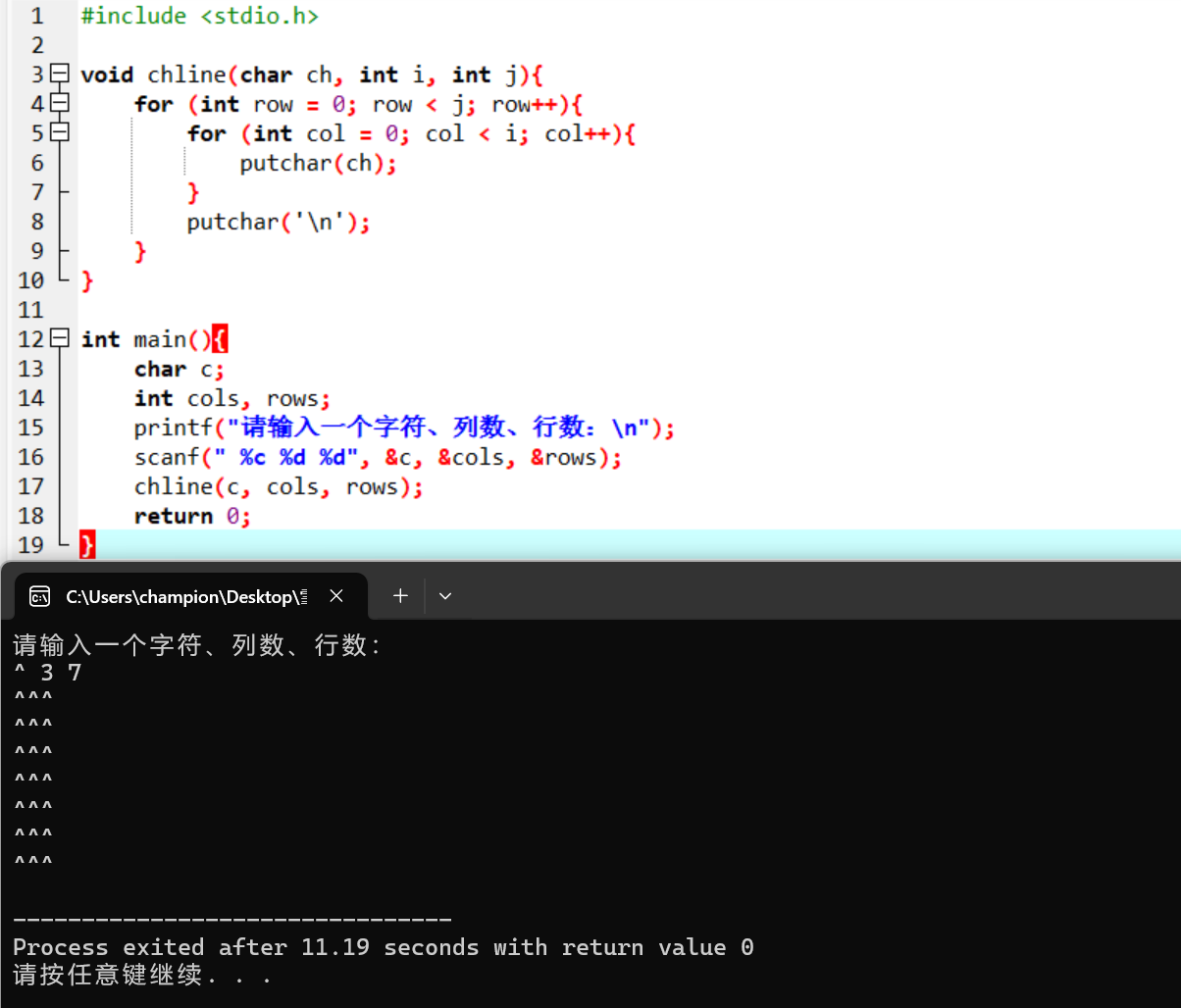The width and height of the screenshot is (1181, 1008).
Task: Collapse the main function fold on line 12
Action: coord(60,338)
